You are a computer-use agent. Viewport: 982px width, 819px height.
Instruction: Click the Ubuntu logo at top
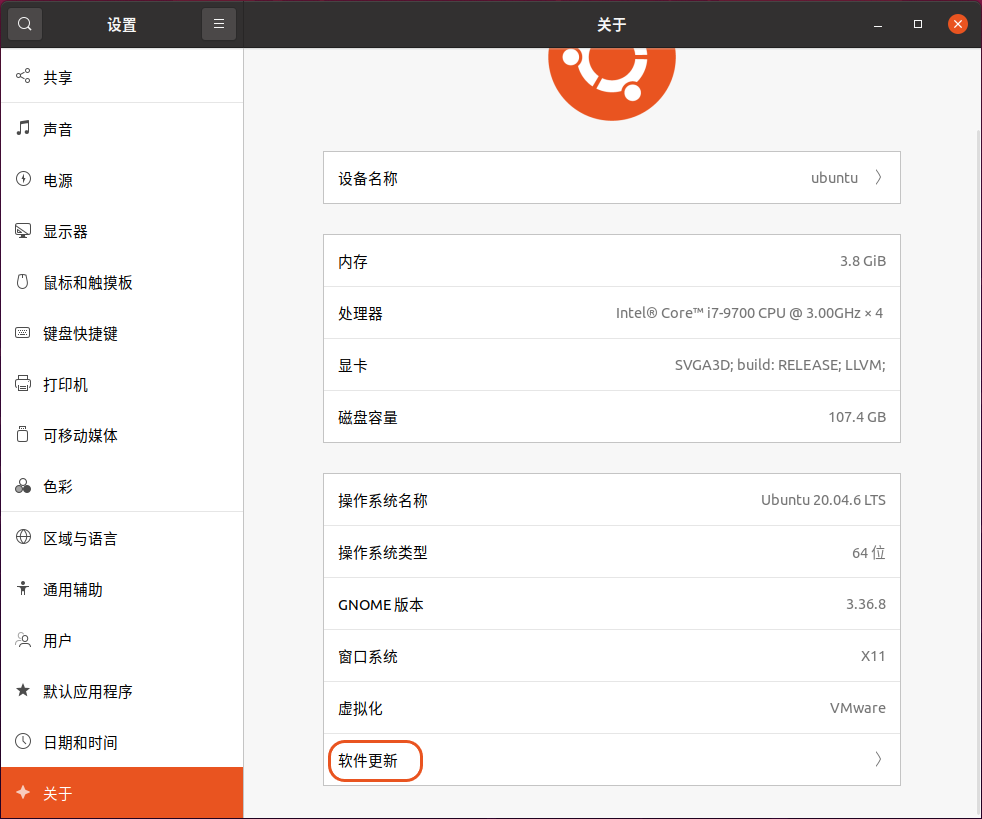[x=612, y=84]
